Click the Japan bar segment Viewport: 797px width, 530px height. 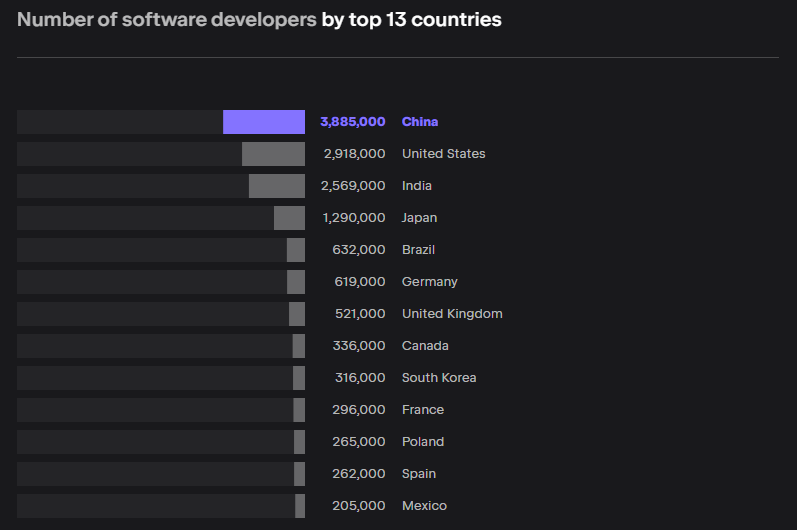(x=289, y=218)
